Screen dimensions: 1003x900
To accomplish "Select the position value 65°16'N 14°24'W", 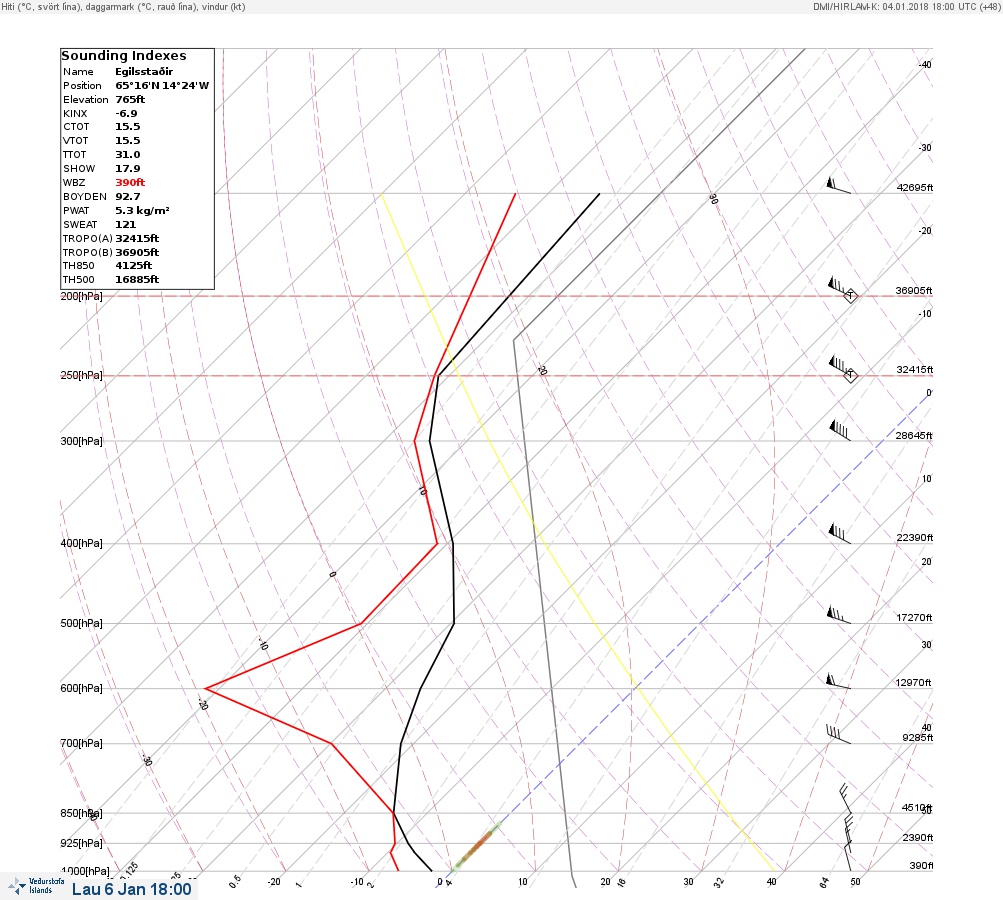I will (162, 86).
